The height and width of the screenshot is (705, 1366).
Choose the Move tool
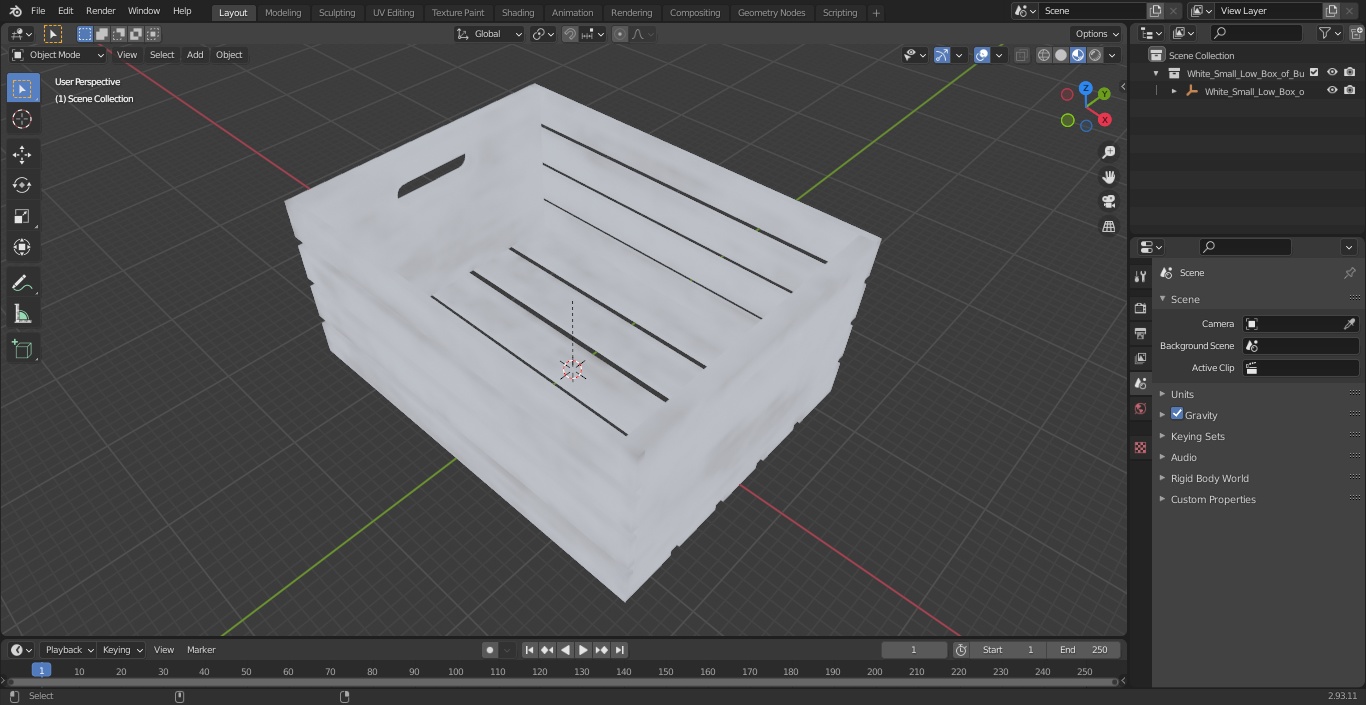(22, 154)
